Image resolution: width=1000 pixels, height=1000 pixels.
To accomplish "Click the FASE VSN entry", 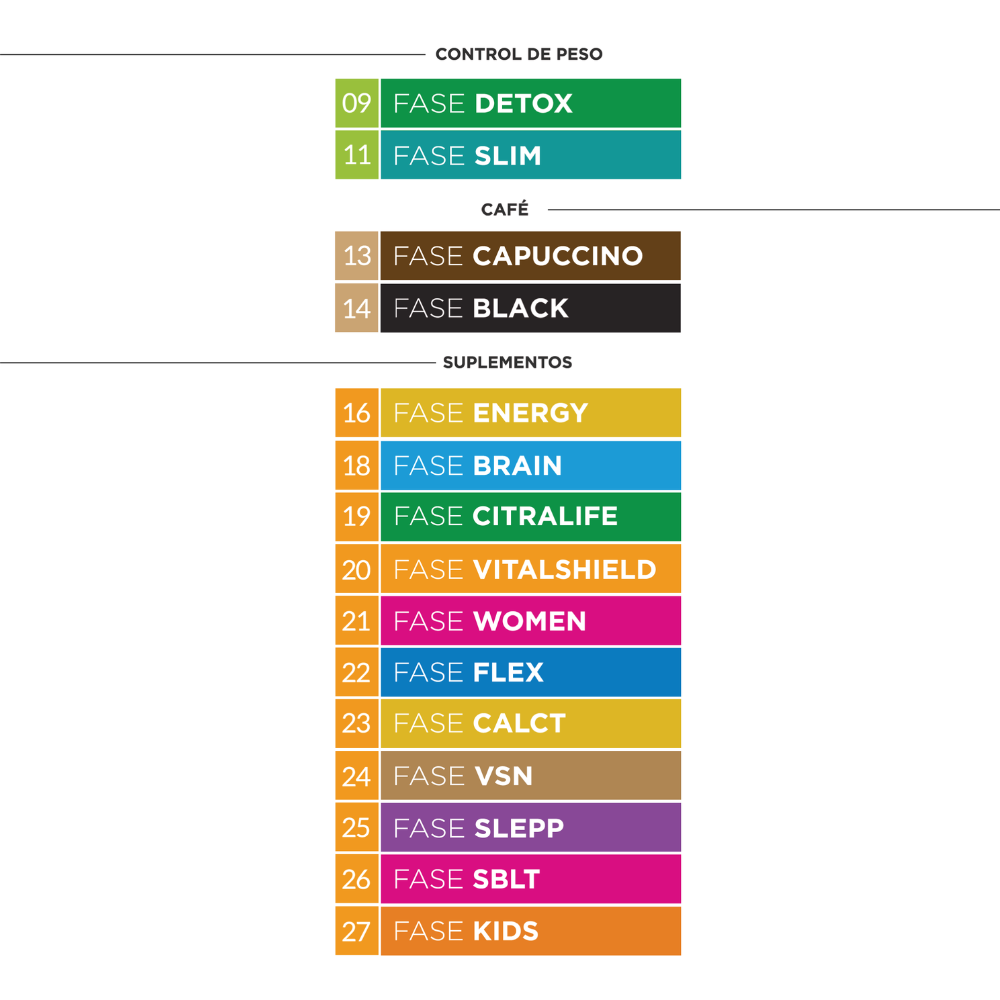I will [530, 776].
